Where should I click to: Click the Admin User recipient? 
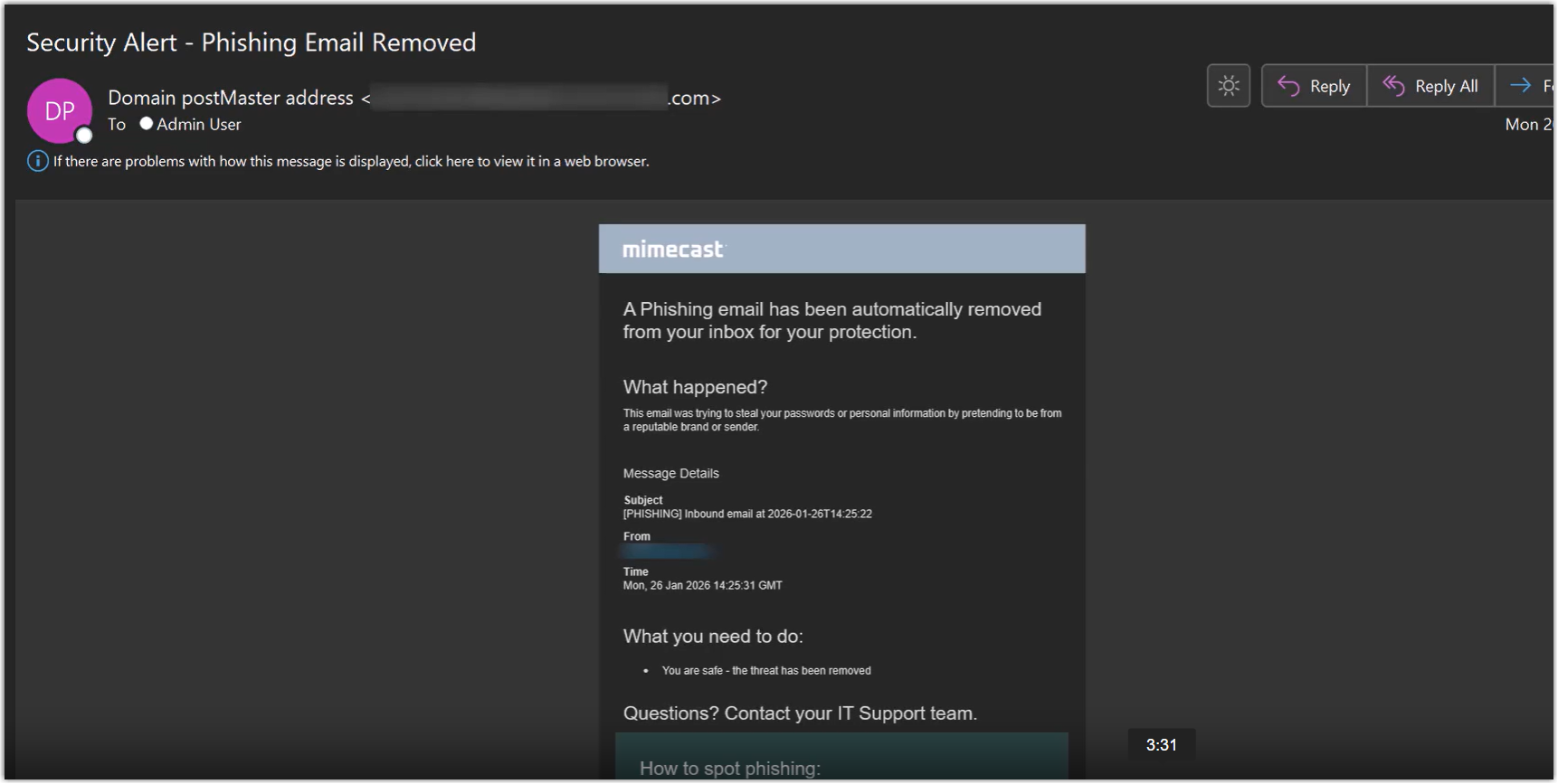(x=199, y=124)
